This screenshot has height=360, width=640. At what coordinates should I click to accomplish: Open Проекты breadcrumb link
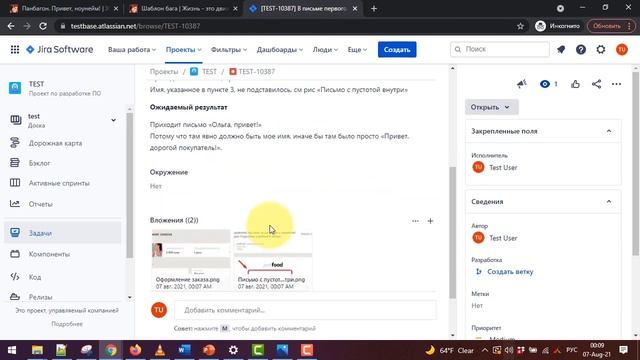164,71
